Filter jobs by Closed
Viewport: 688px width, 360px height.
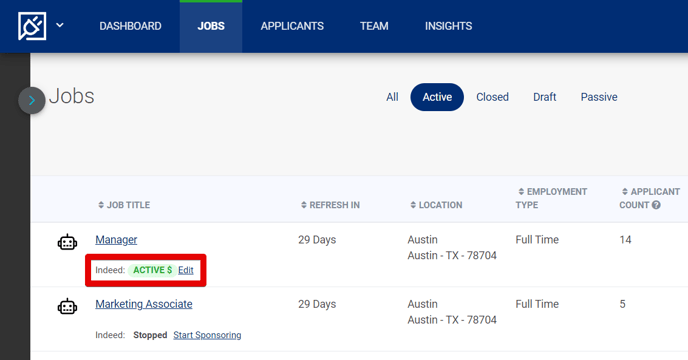pos(492,97)
